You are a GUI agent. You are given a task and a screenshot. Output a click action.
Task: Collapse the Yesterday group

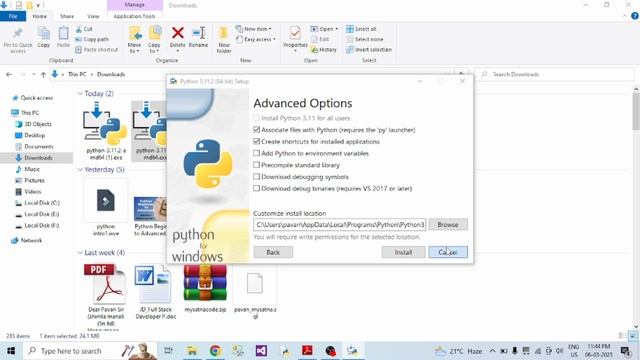80,169
